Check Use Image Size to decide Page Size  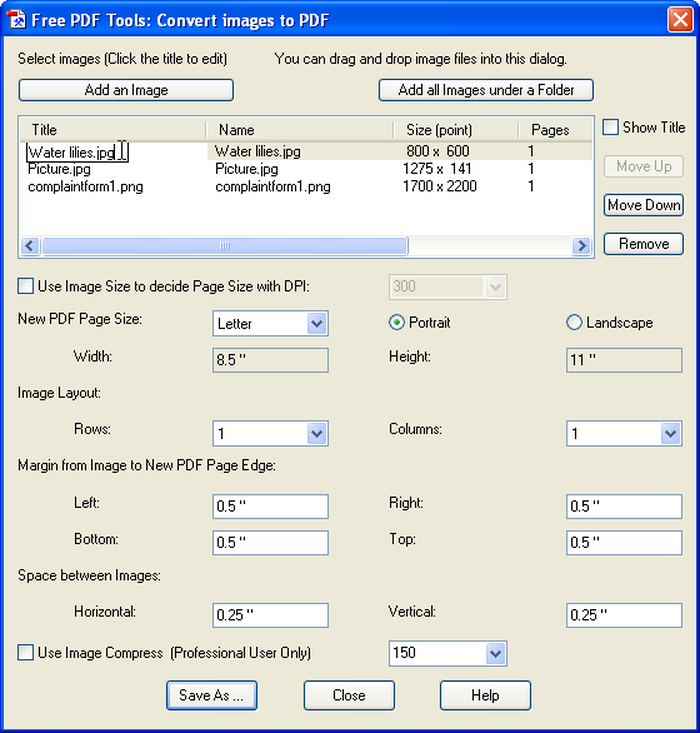(26, 286)
